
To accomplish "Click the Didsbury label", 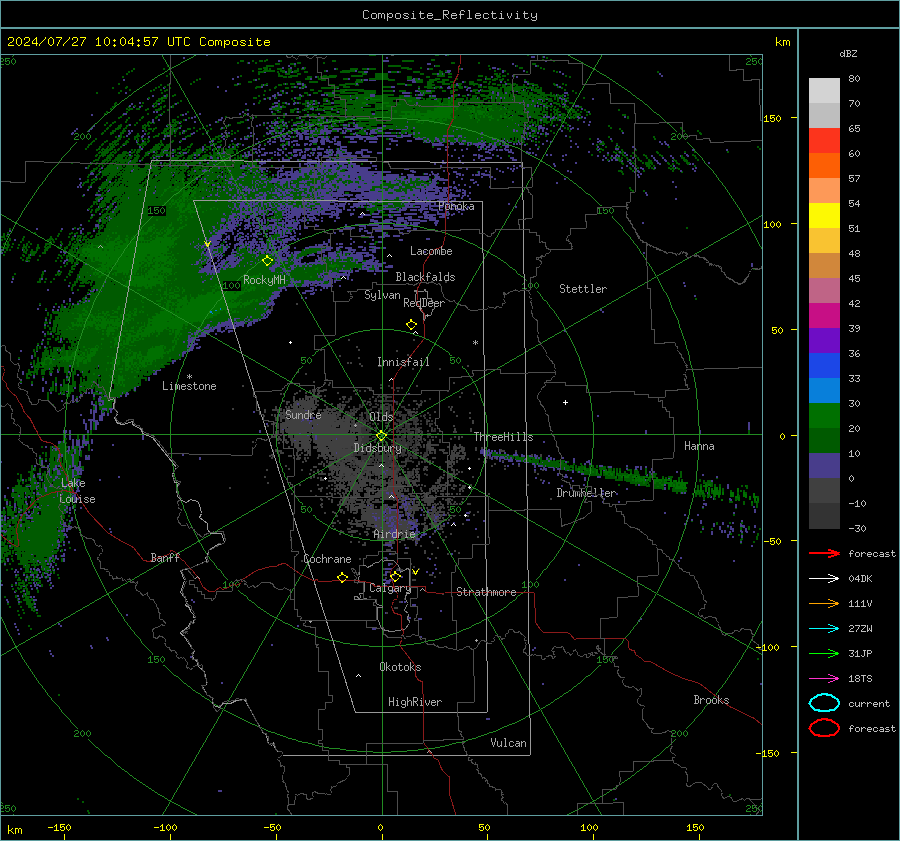I will click(x=377, y=448).
